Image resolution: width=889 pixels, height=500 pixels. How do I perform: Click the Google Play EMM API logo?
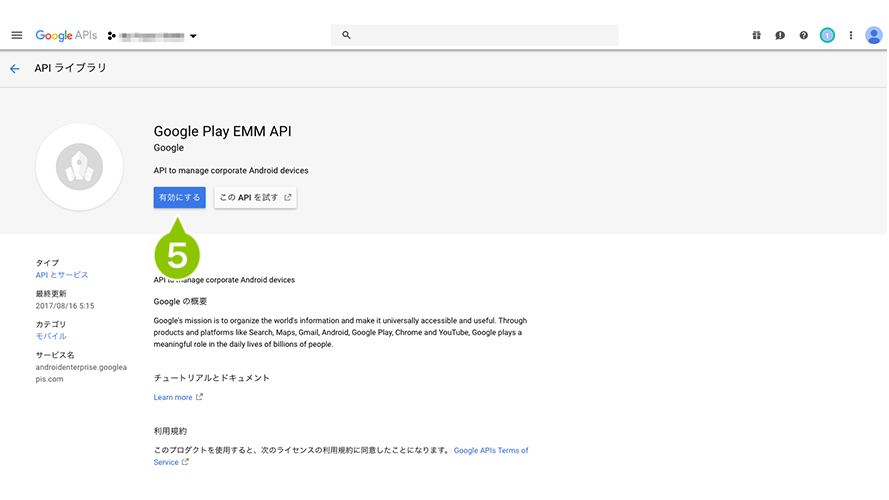point(79,167)
